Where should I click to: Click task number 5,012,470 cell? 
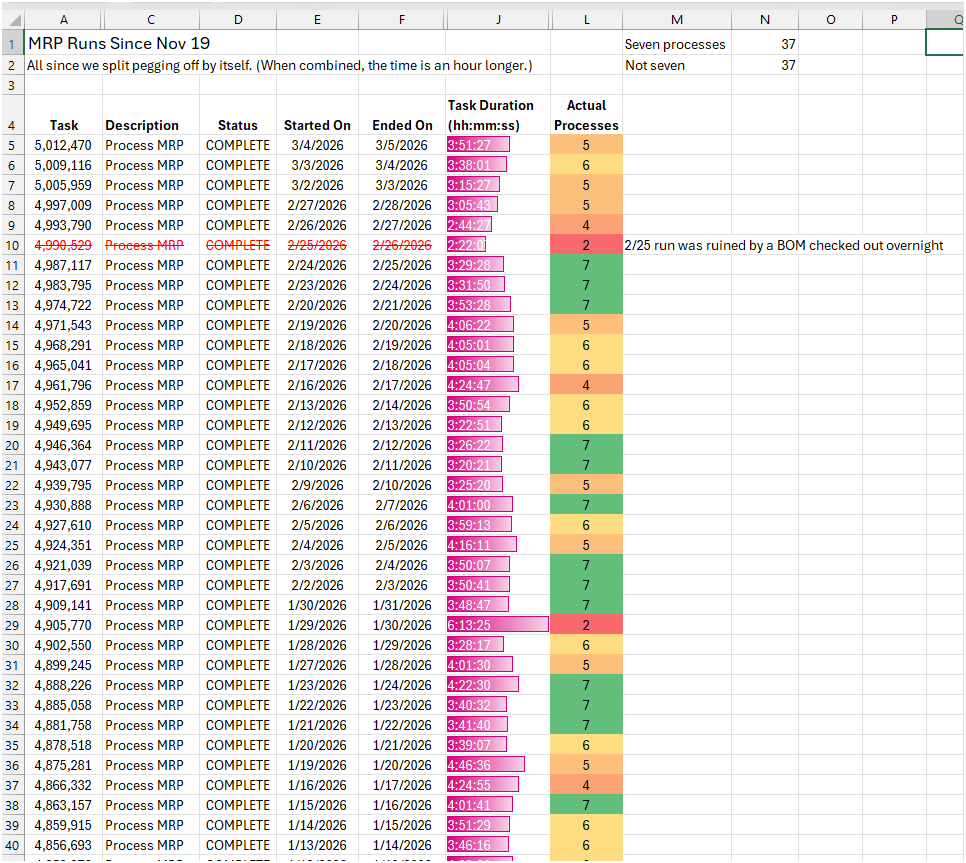point(64,145)
